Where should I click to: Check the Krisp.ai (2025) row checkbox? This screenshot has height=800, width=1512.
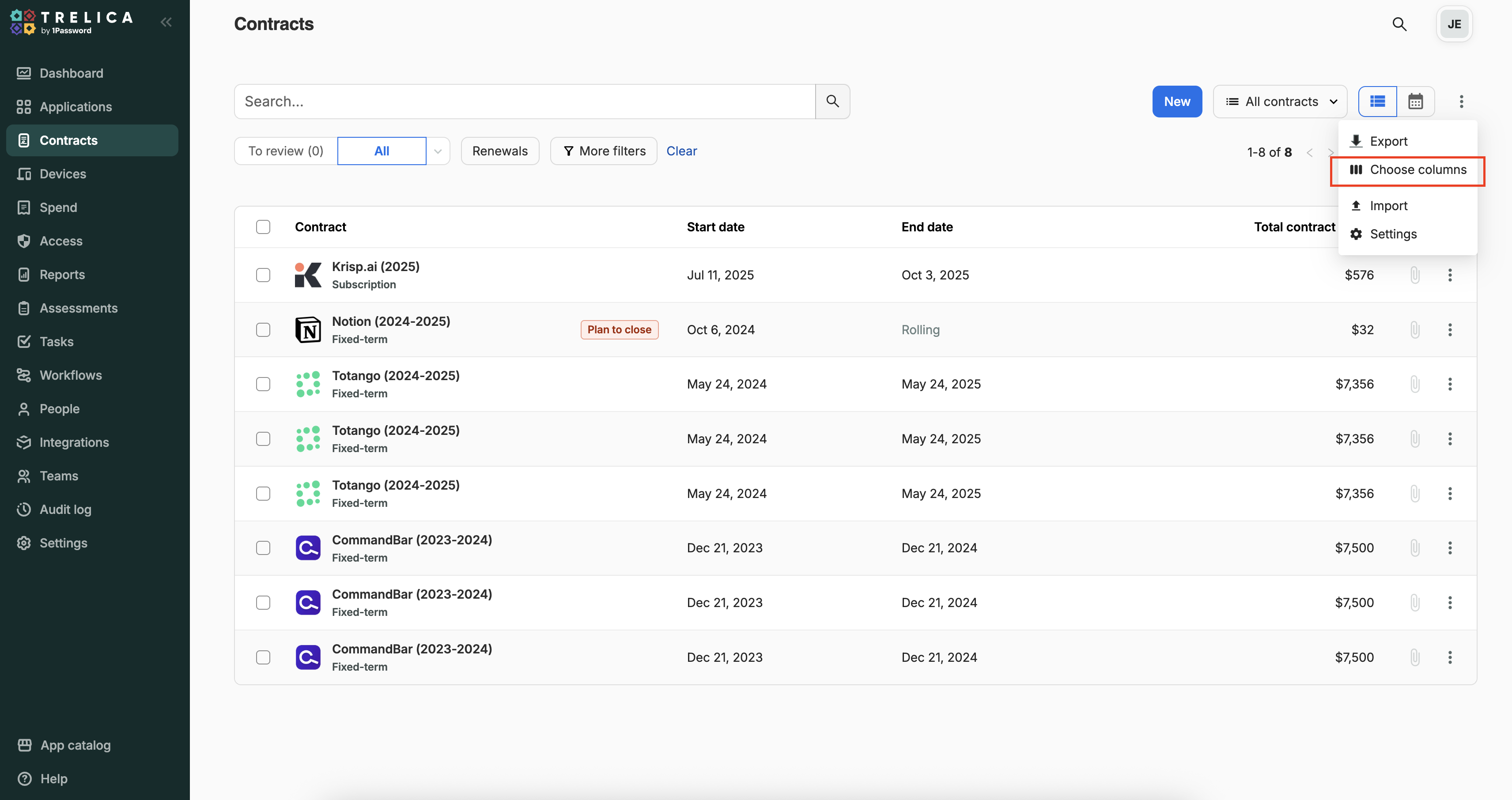[263, 275]
